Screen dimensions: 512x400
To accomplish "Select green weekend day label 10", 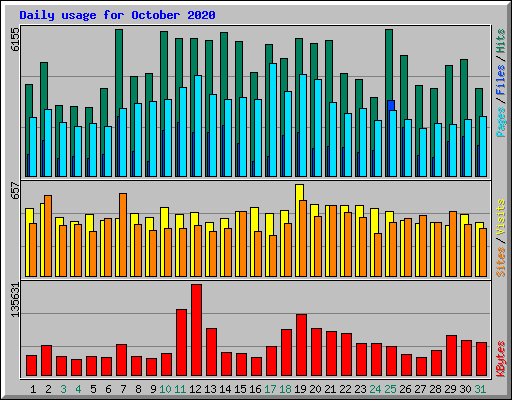I will pyautogui.click(x=165, y=389).
